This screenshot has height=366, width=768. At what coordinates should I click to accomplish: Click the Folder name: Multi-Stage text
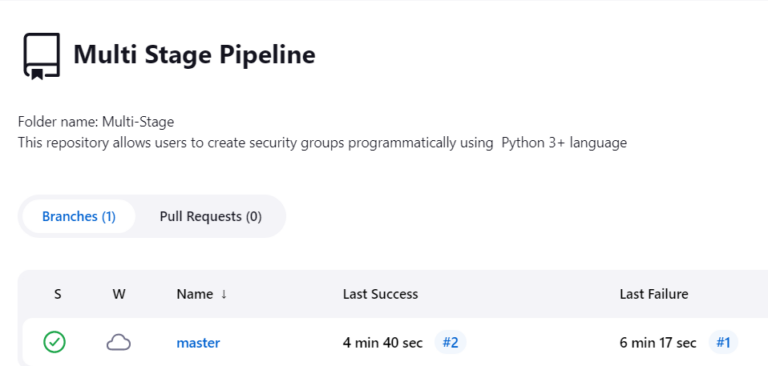coord(96,122)
